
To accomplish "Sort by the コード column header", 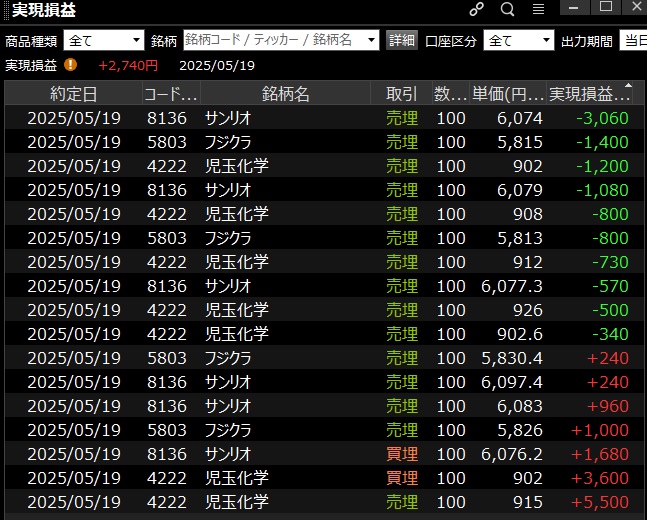I will (171, 94).
